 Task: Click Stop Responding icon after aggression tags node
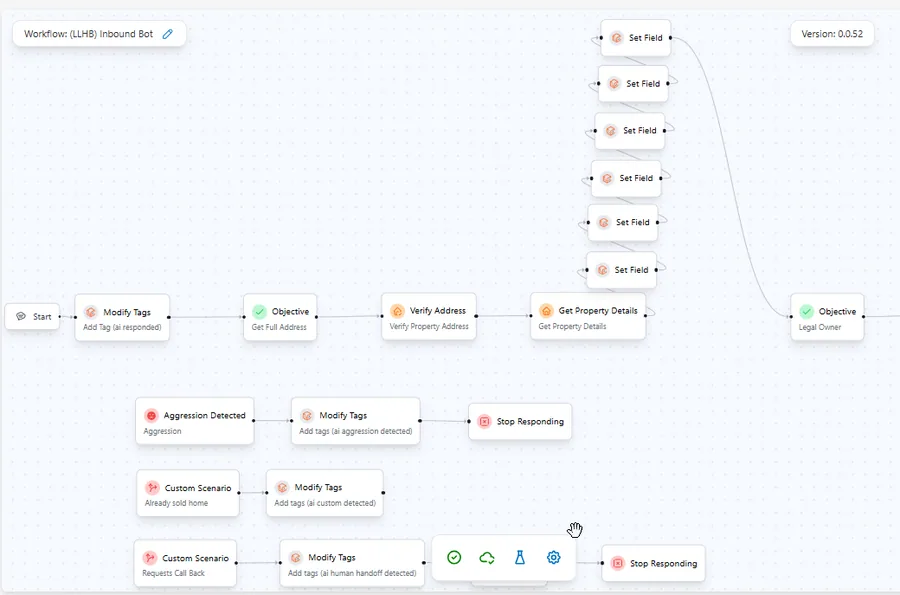point(484,421)
